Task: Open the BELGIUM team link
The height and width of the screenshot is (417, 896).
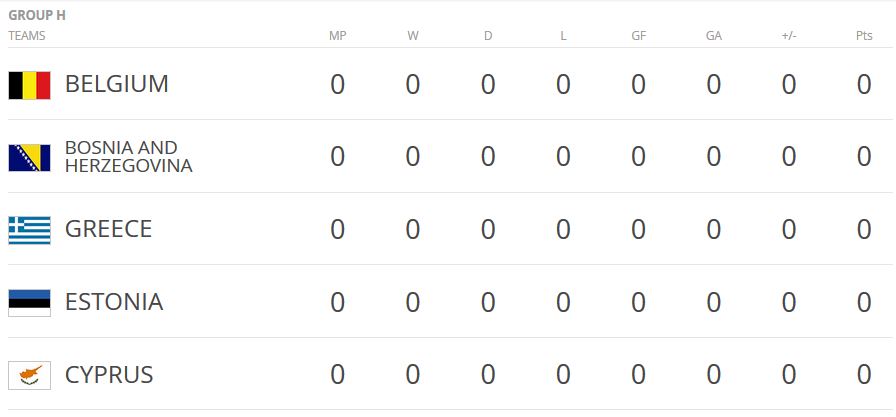Action: [x=116, y=84]
